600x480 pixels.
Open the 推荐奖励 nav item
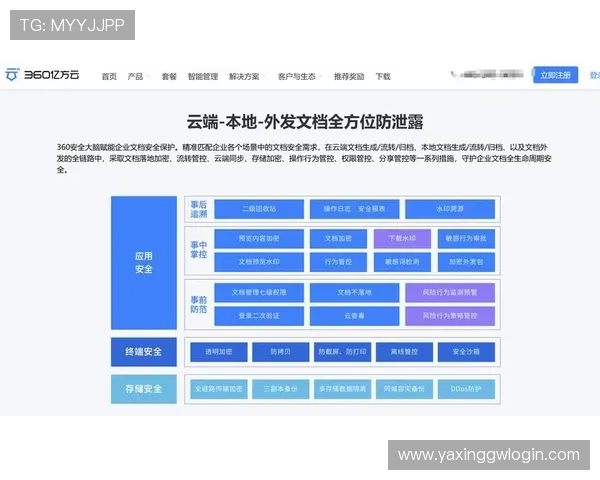[x=349, y=77]
